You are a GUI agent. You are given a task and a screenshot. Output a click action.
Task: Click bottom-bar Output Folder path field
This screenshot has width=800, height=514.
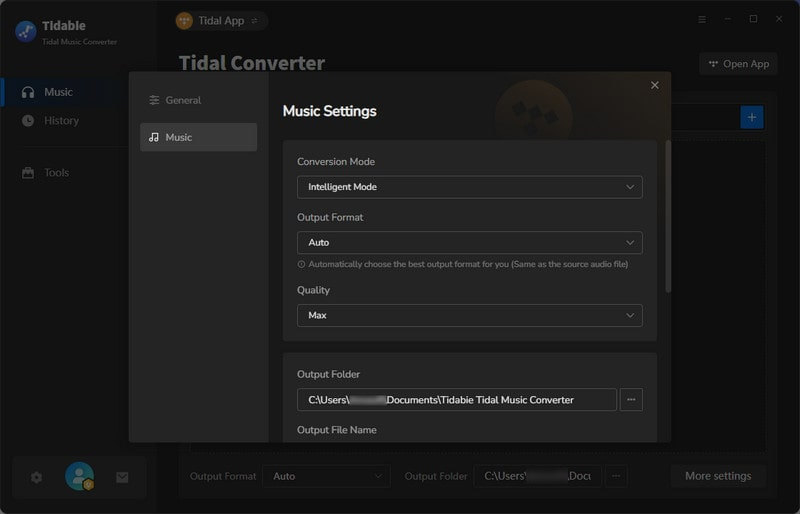537,476
